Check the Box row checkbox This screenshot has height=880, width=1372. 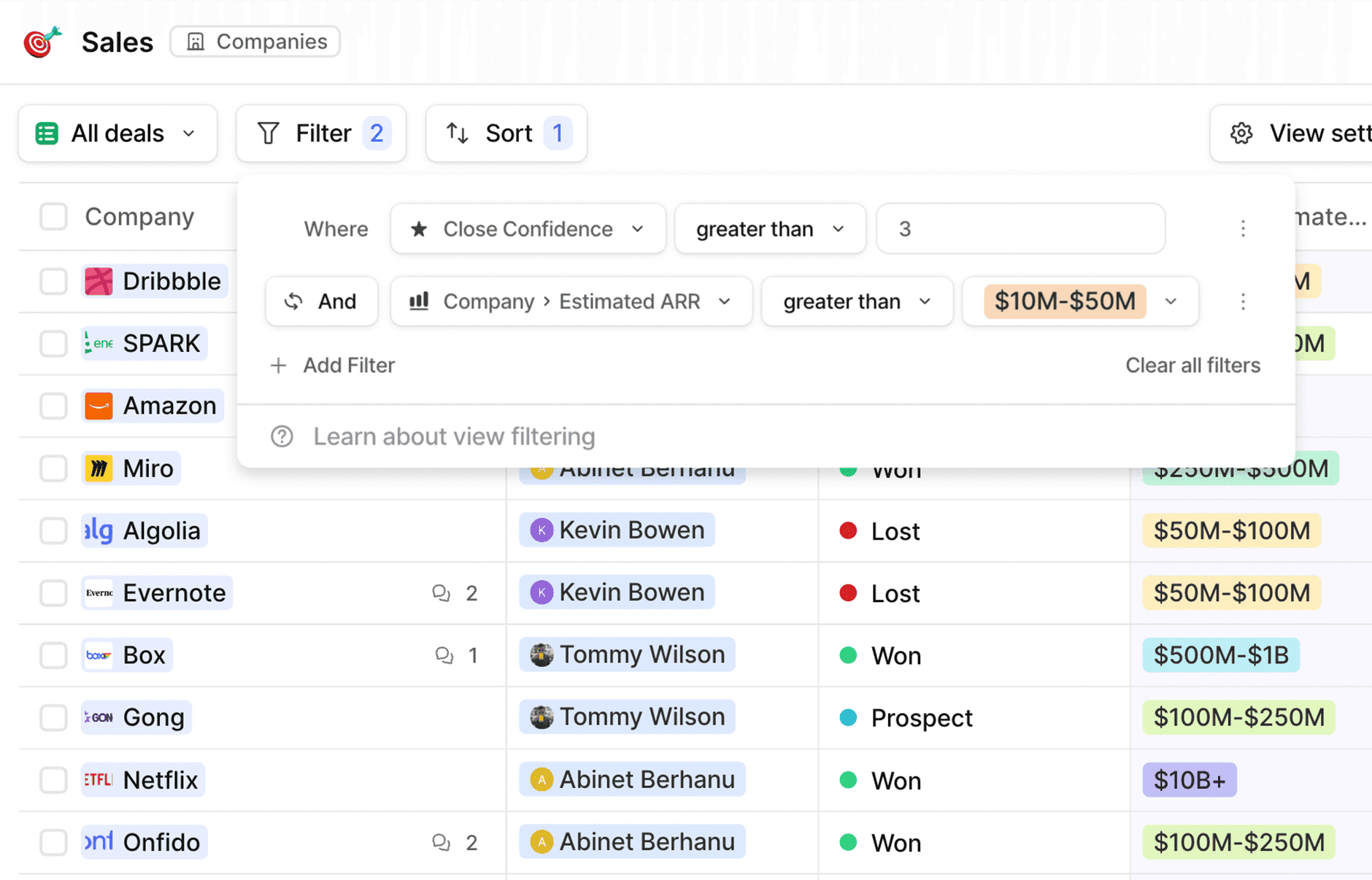[x=53, y=655]
